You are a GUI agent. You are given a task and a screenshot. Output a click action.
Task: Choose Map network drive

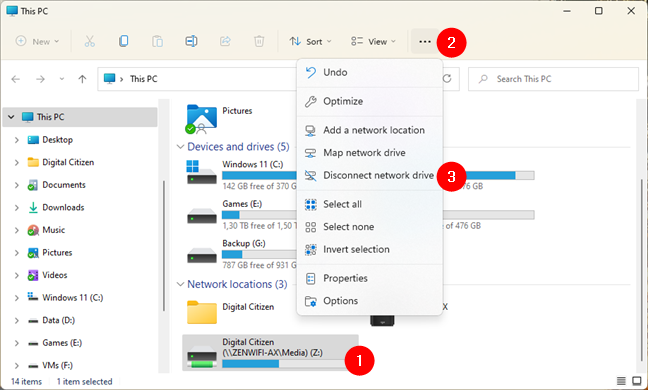[370, 153]
